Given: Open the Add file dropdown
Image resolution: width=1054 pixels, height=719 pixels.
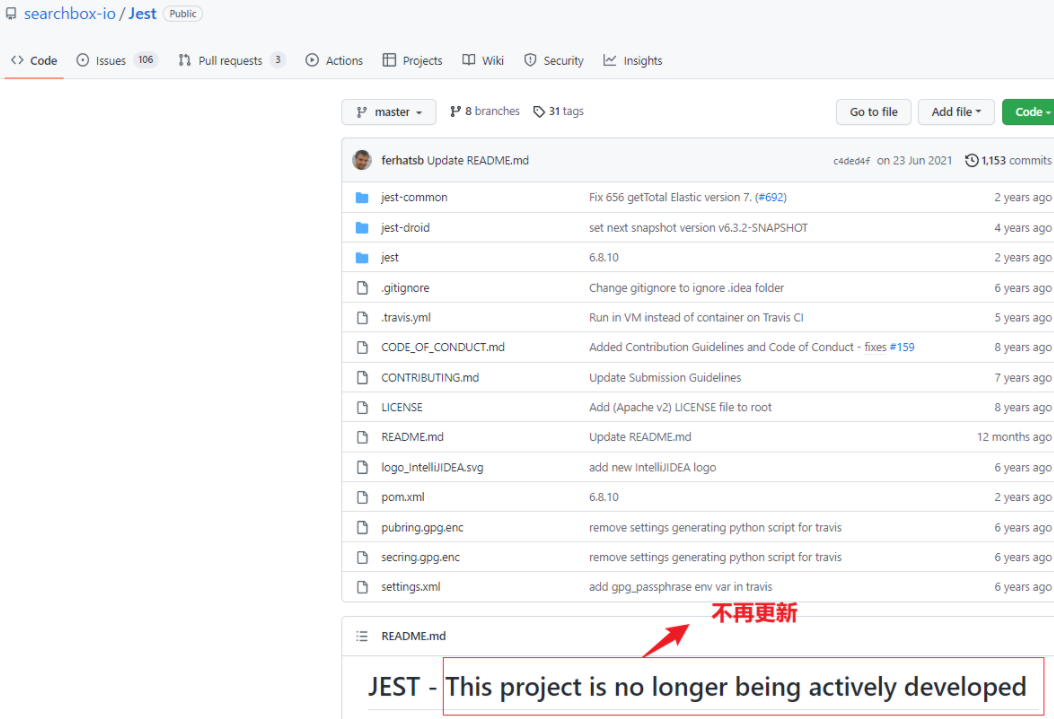Looking at the screenshot, I should (956, 112).
